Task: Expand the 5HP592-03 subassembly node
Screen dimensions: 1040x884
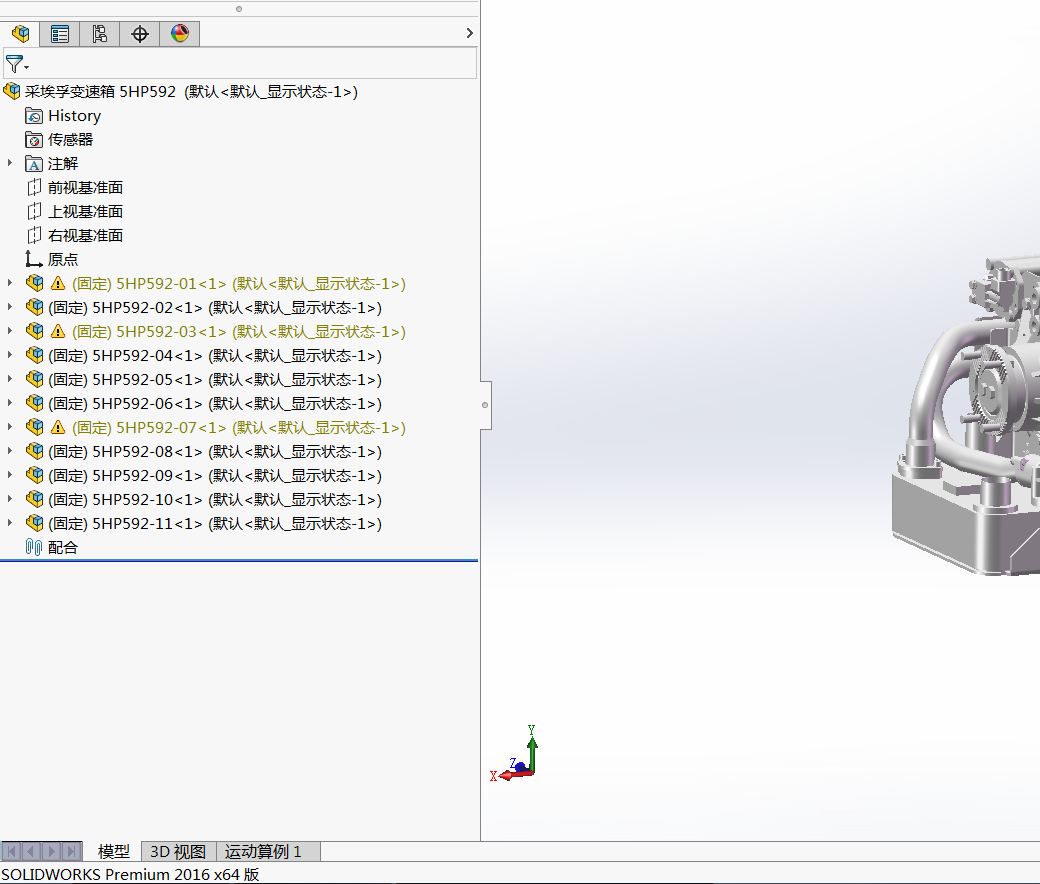Action: pos(9,330)
